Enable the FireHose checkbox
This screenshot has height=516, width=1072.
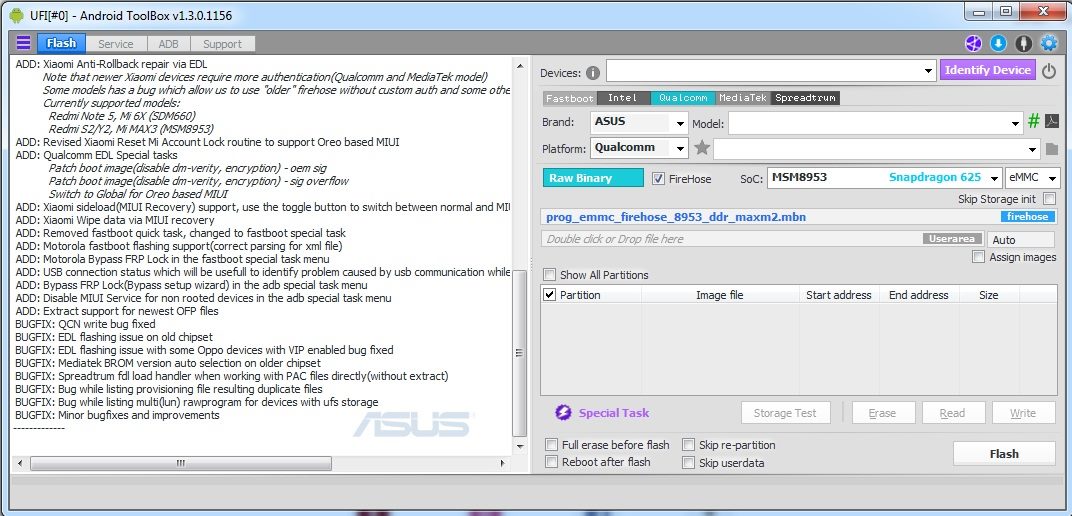658,178
